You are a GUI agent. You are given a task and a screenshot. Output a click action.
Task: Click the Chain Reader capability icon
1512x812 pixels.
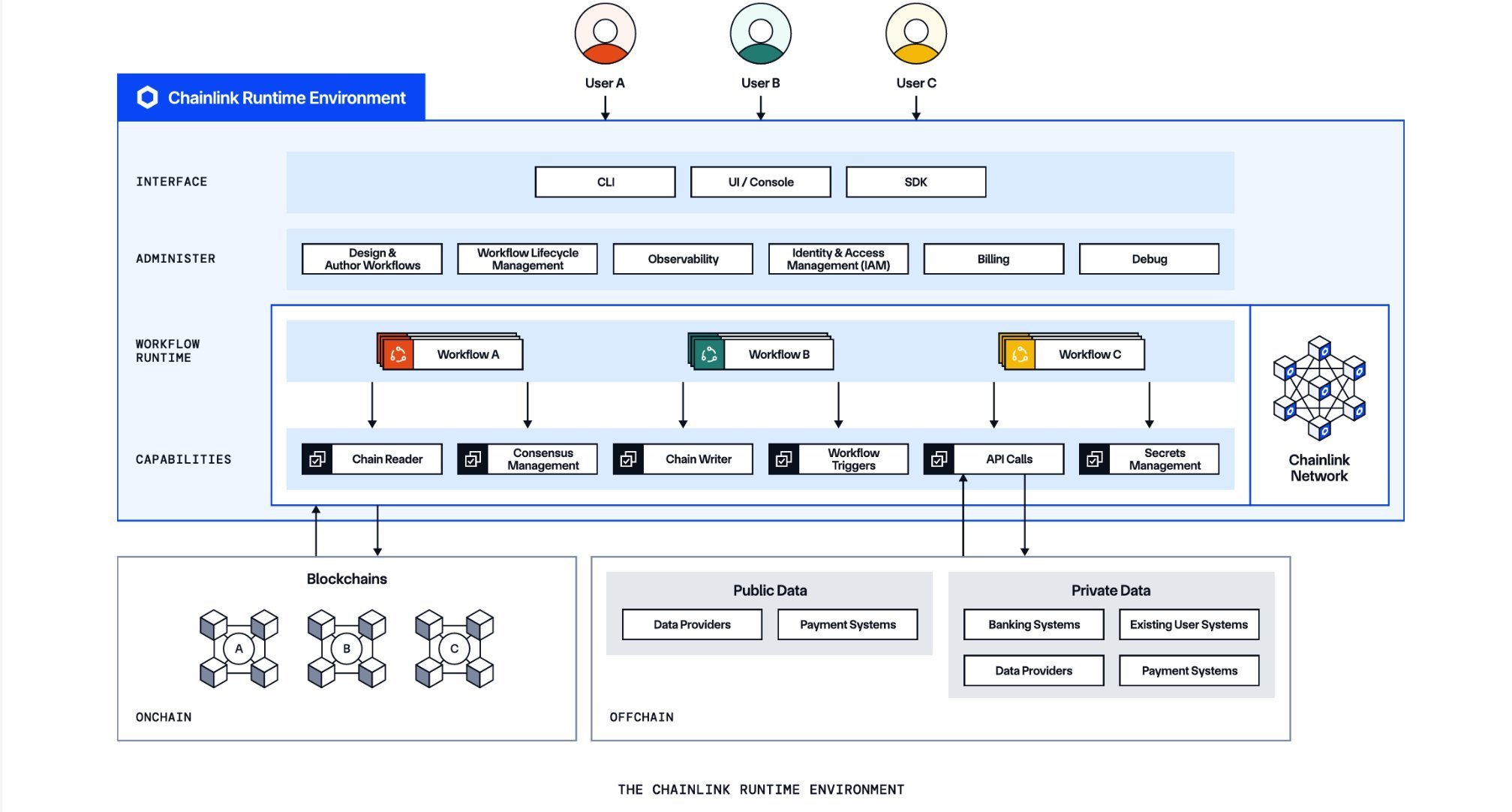click(317, 459)
